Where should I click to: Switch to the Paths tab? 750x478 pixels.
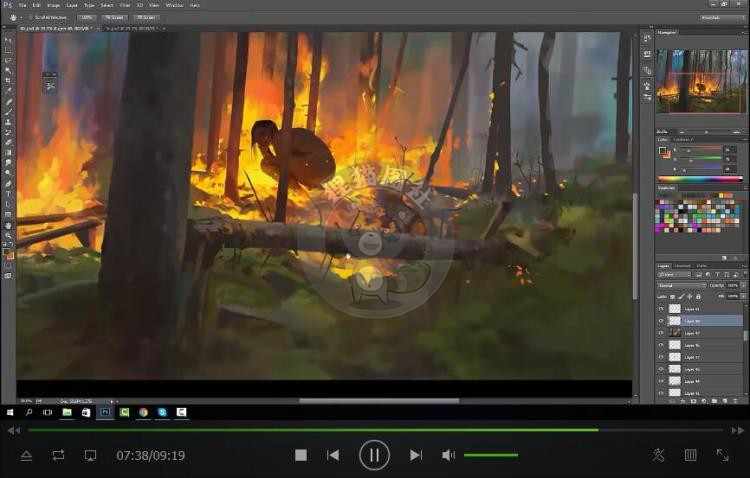(702, 266)
